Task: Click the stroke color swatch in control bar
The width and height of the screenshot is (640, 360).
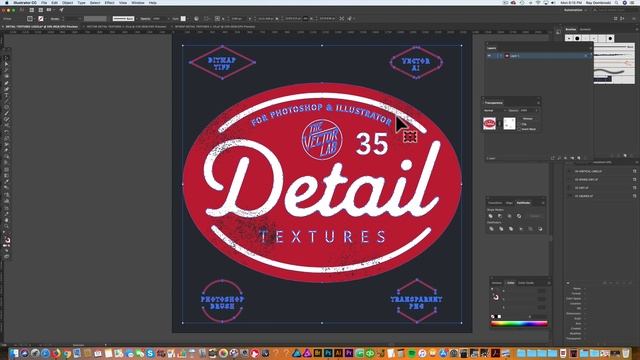Action: (41, 18)
